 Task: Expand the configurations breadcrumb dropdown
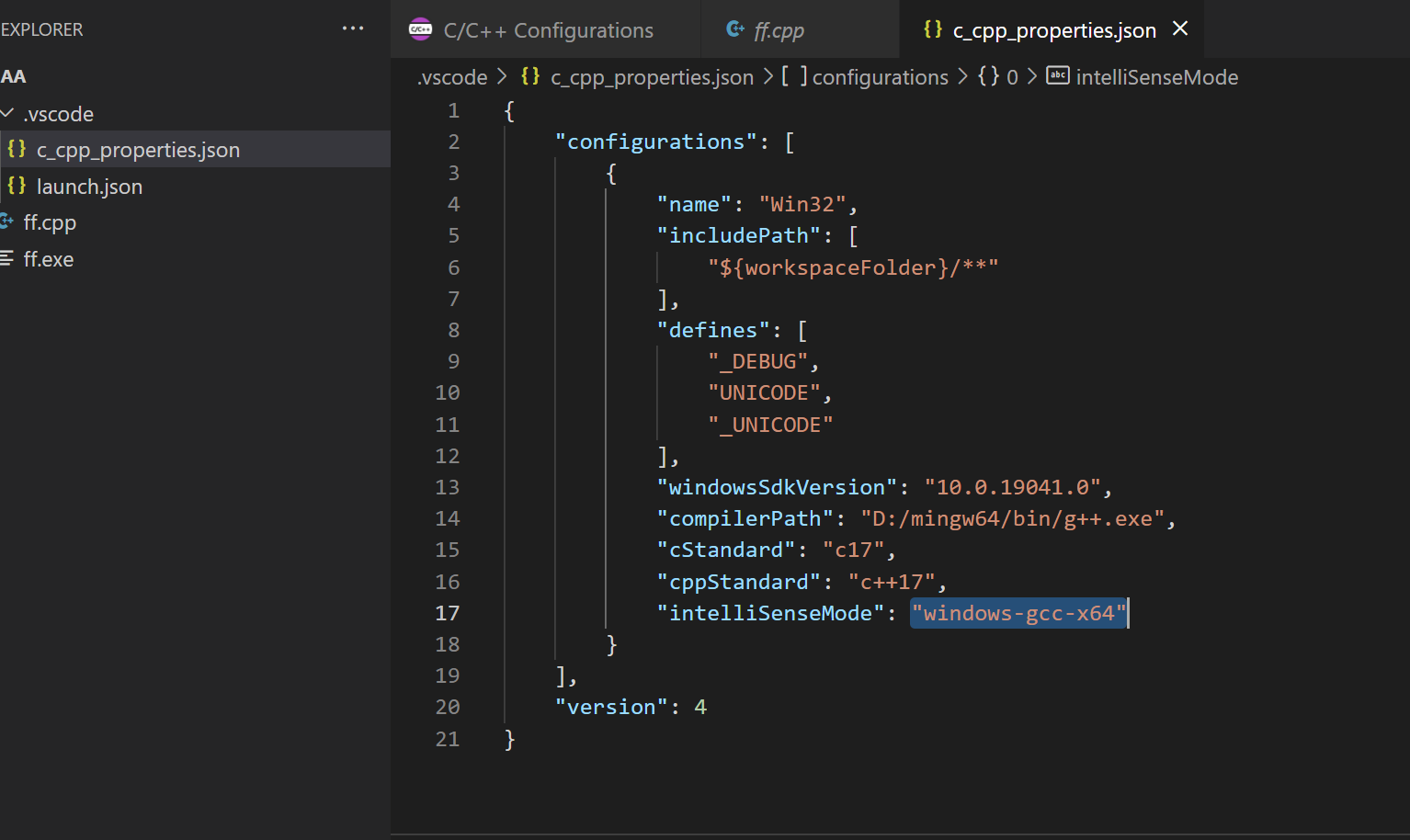click(879, 76)
